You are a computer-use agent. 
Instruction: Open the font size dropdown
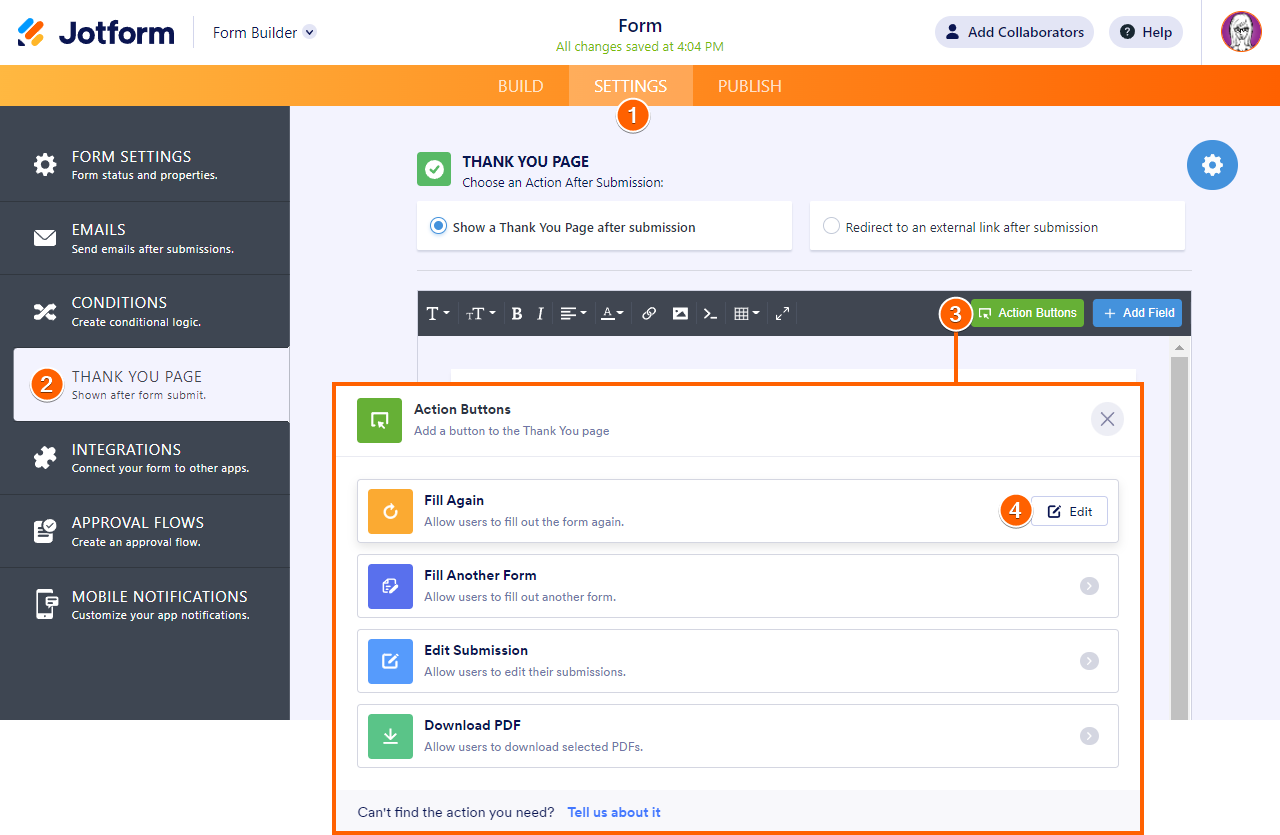(x=480, y=313)
